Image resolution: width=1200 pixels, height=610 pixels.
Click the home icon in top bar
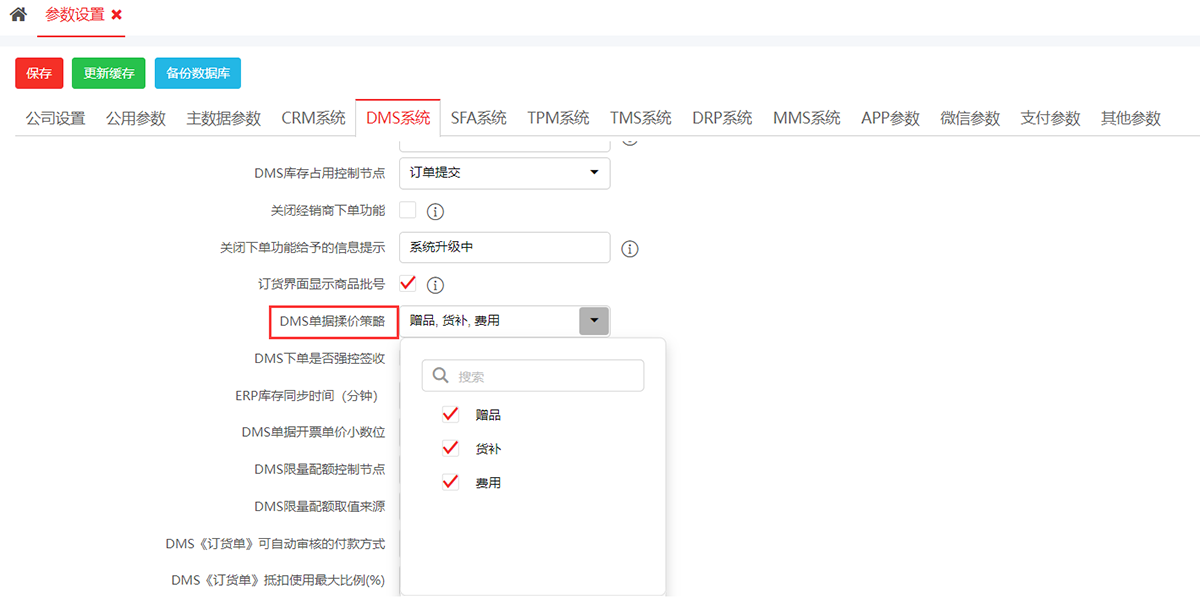coord(17,15)
